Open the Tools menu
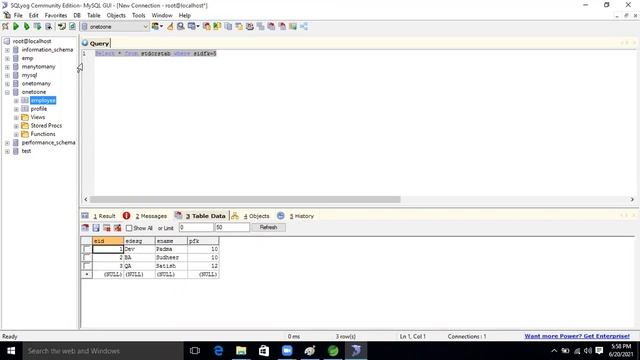This screenshot has height=360, width=640. coord(139,16)
